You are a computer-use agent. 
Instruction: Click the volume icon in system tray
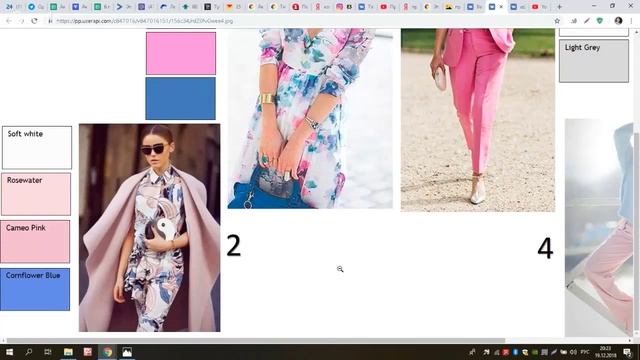[573, 352]
